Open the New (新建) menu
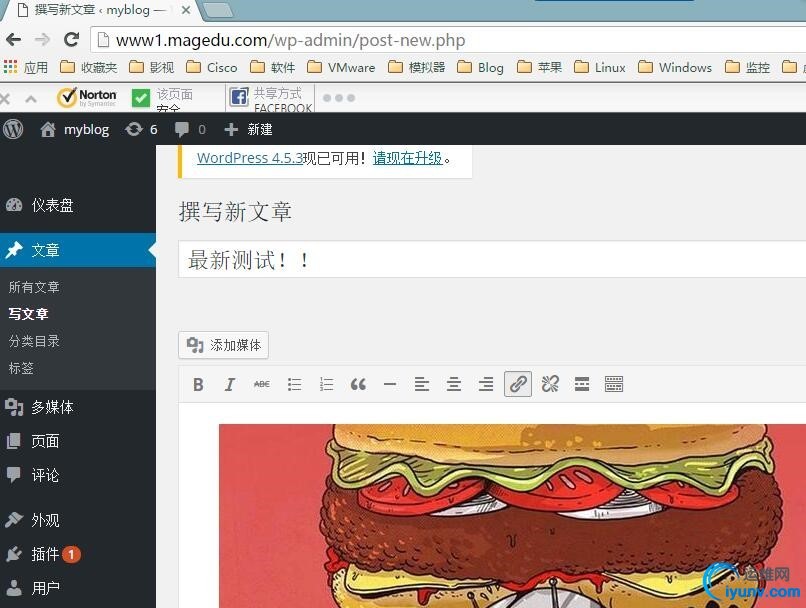The height and width of the screenshot is (608, 806). tap(248, 130)
